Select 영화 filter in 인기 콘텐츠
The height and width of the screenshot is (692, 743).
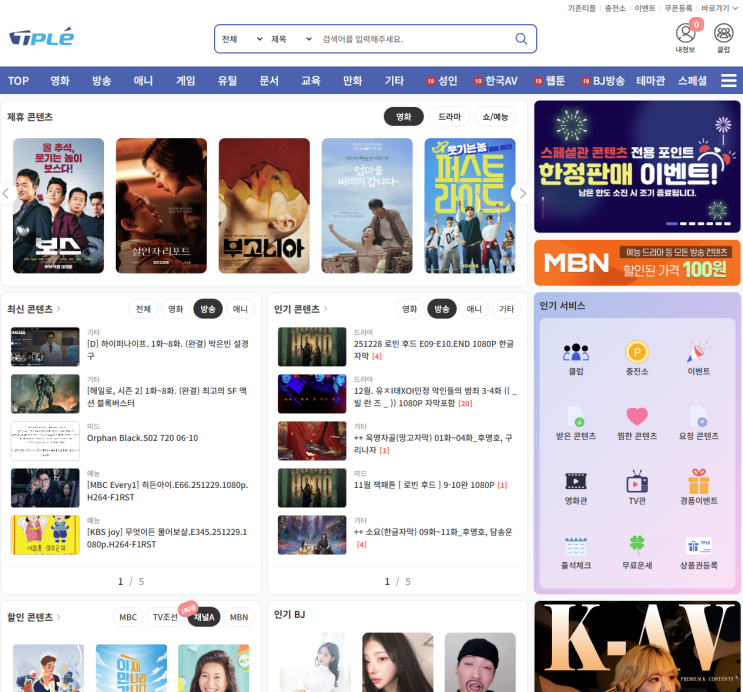click(409, 309)
